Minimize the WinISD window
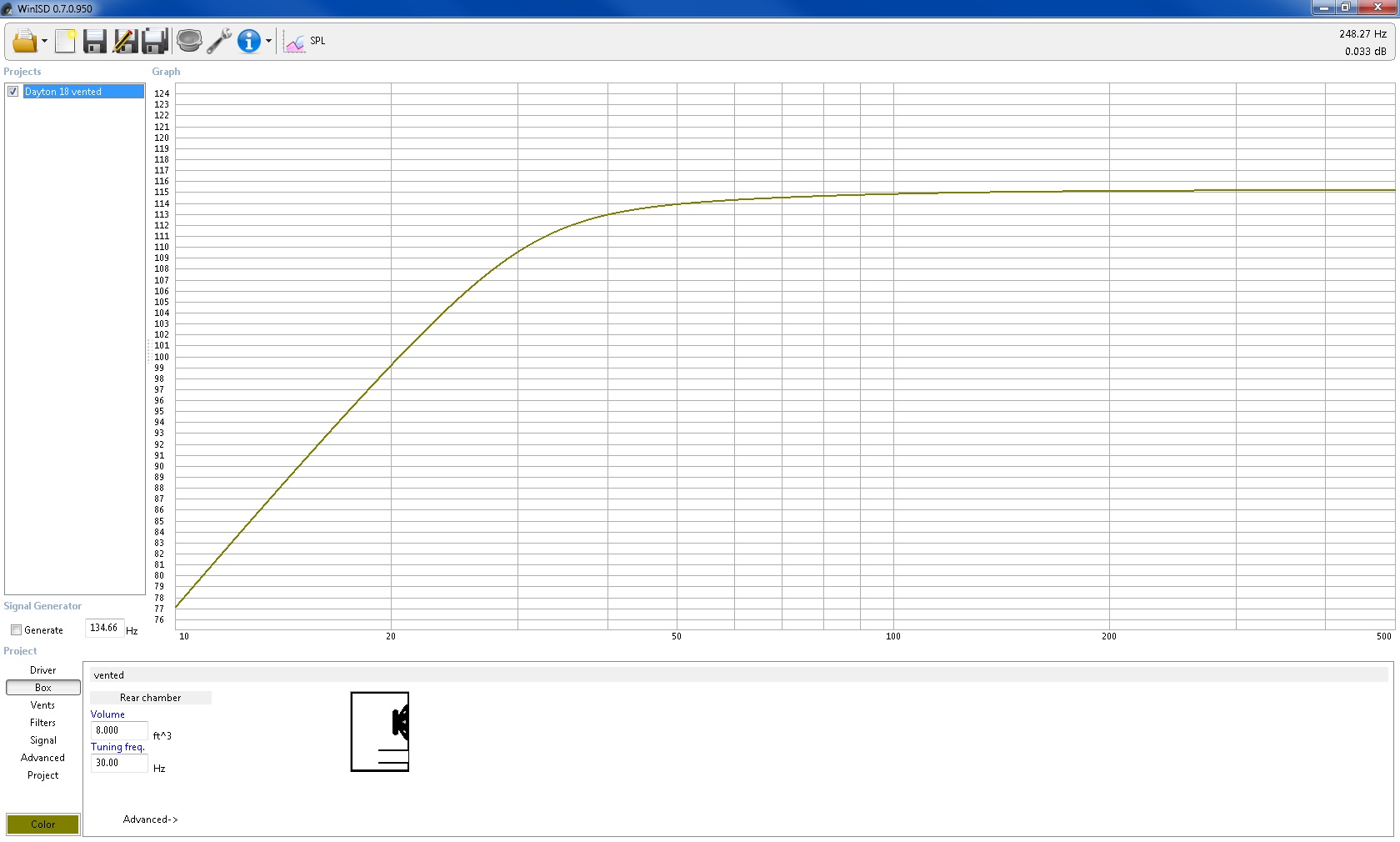The height and width of the screenshot is (842, 1400). pos(1323,8)
